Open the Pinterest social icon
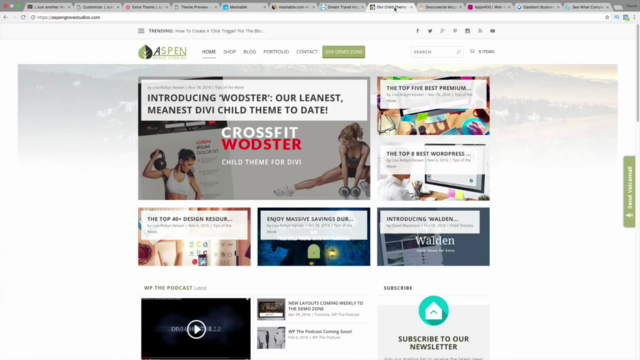 click(455, 31)
